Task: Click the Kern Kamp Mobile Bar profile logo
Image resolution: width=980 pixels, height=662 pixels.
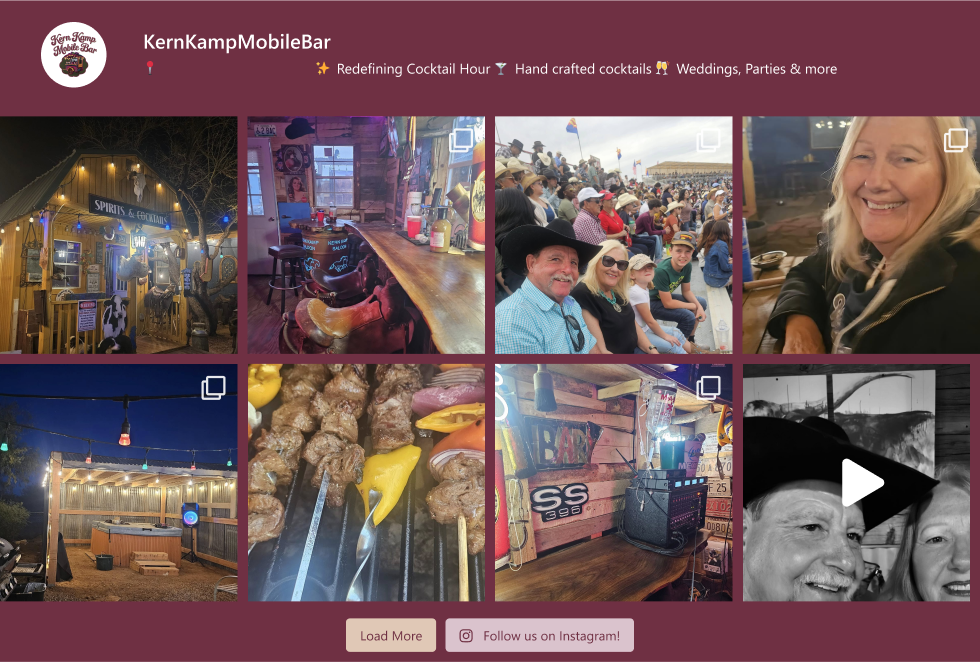Action: pos(74,55)
